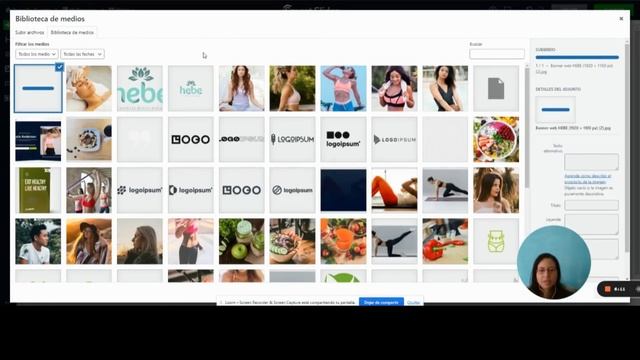
Task: Switch to the Biblioteca de medios tab
Action: click(72, 32)
